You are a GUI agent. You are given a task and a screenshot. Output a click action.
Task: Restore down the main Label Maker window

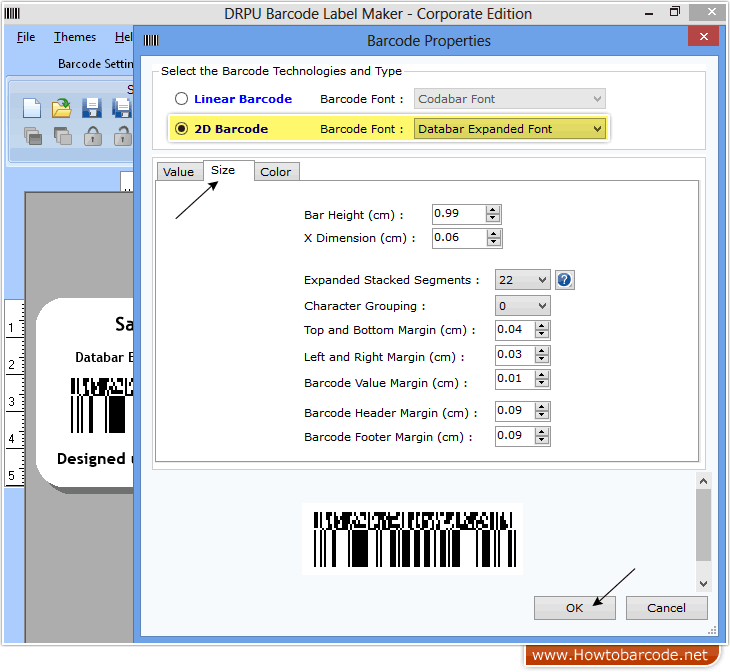point(675,12)
